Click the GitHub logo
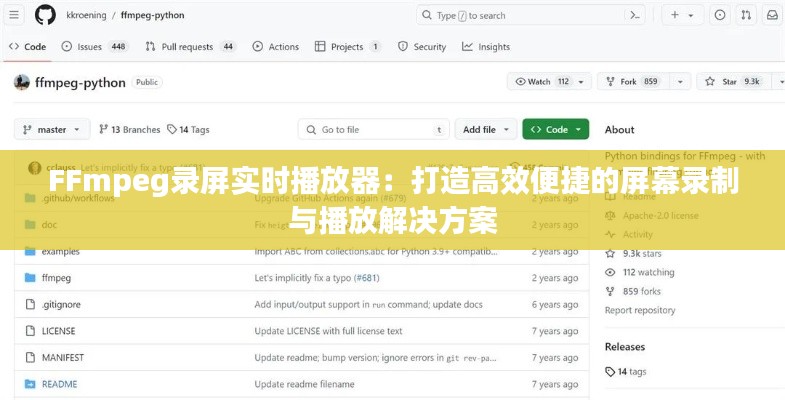785x400 pixels. (x=45, y=15)
